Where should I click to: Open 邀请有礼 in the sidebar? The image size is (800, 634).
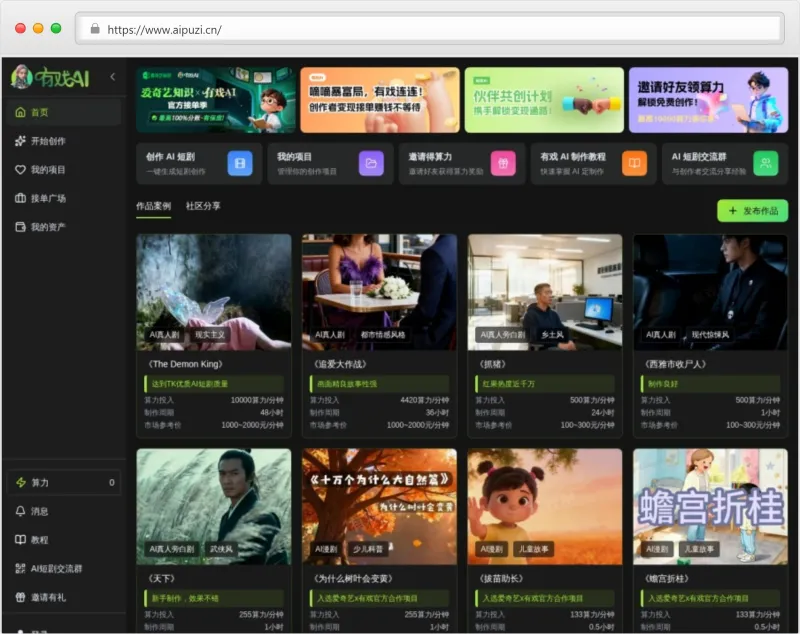(x=47, y=597)
